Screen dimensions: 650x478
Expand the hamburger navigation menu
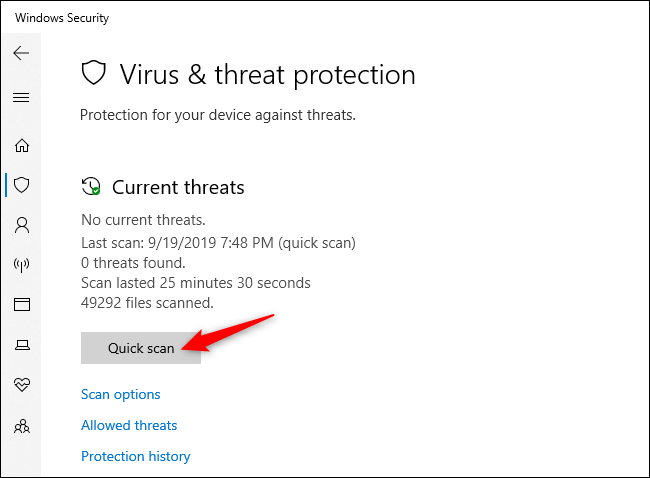[21, 97]
